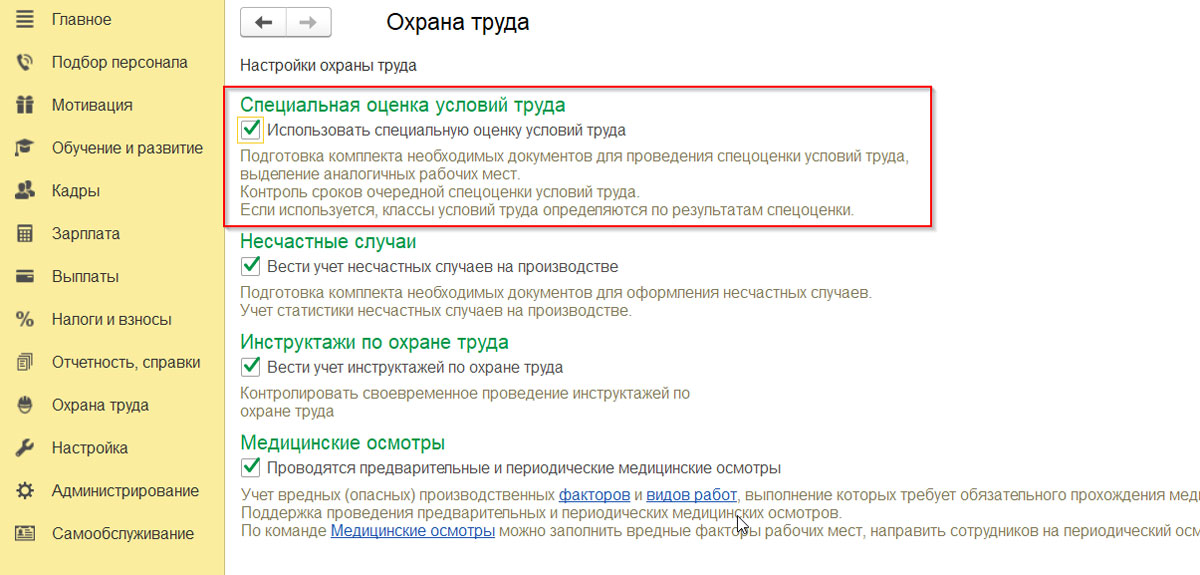Click the percent icon for Налоги и взносы
Viewport: 1200px width, 575px height.
[x=25, y=320]
